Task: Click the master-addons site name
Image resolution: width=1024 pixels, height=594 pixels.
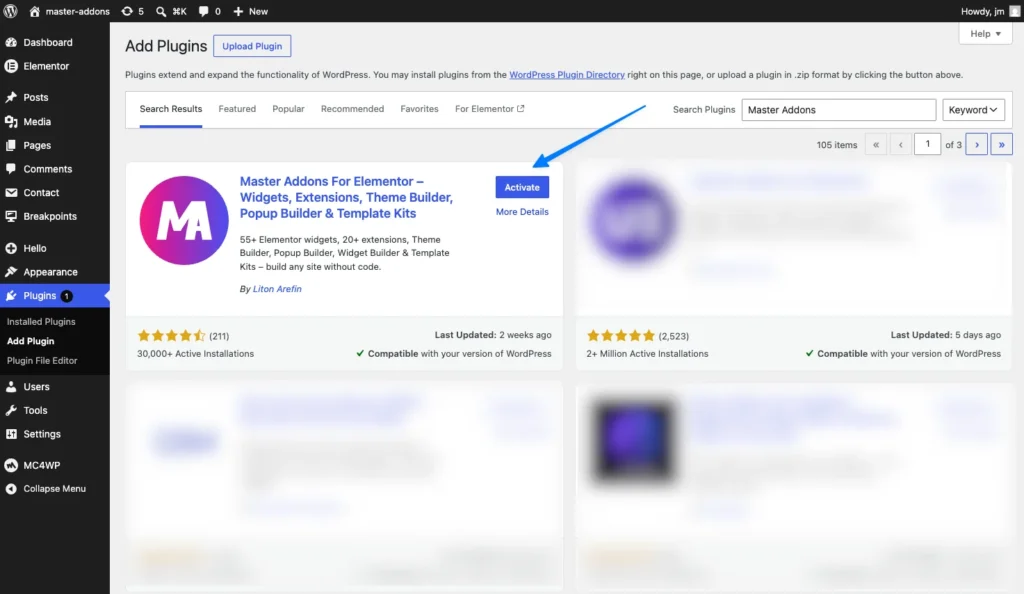Action: (77, 11)
